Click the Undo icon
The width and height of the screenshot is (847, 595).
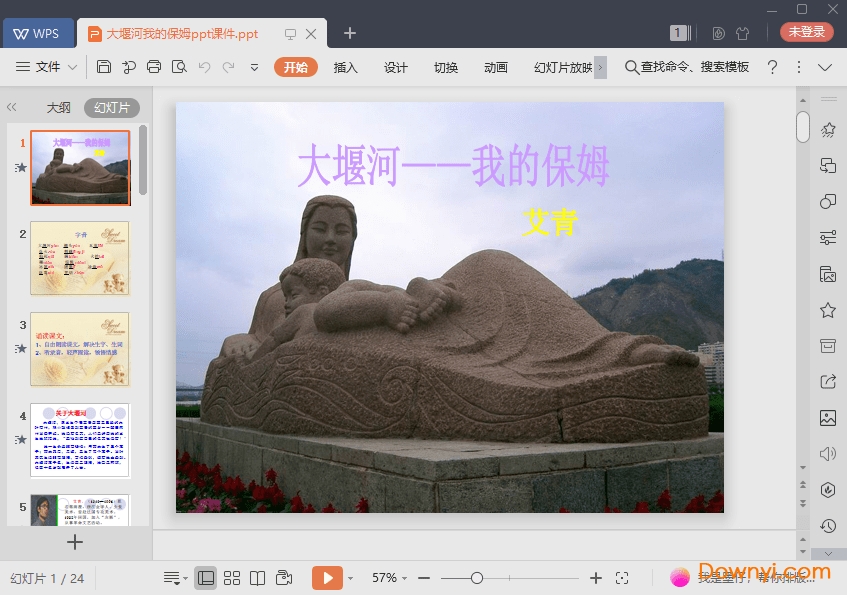tap(205, 67)
